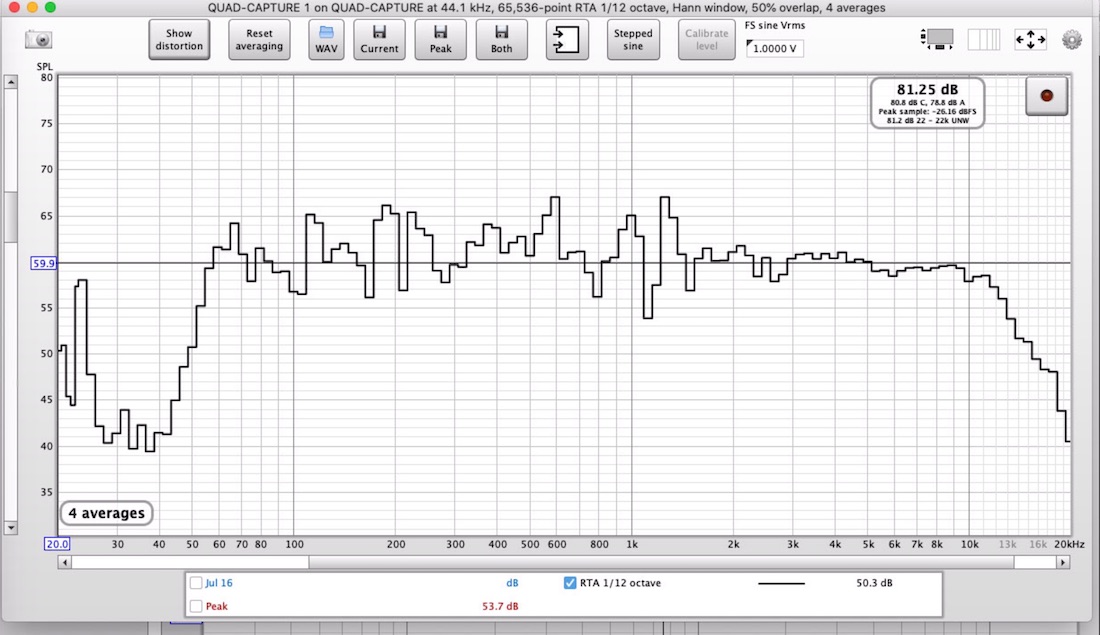Click the 59.9 cursor level value
Screen dimensions: 1100x635
[x=43, y=263]
